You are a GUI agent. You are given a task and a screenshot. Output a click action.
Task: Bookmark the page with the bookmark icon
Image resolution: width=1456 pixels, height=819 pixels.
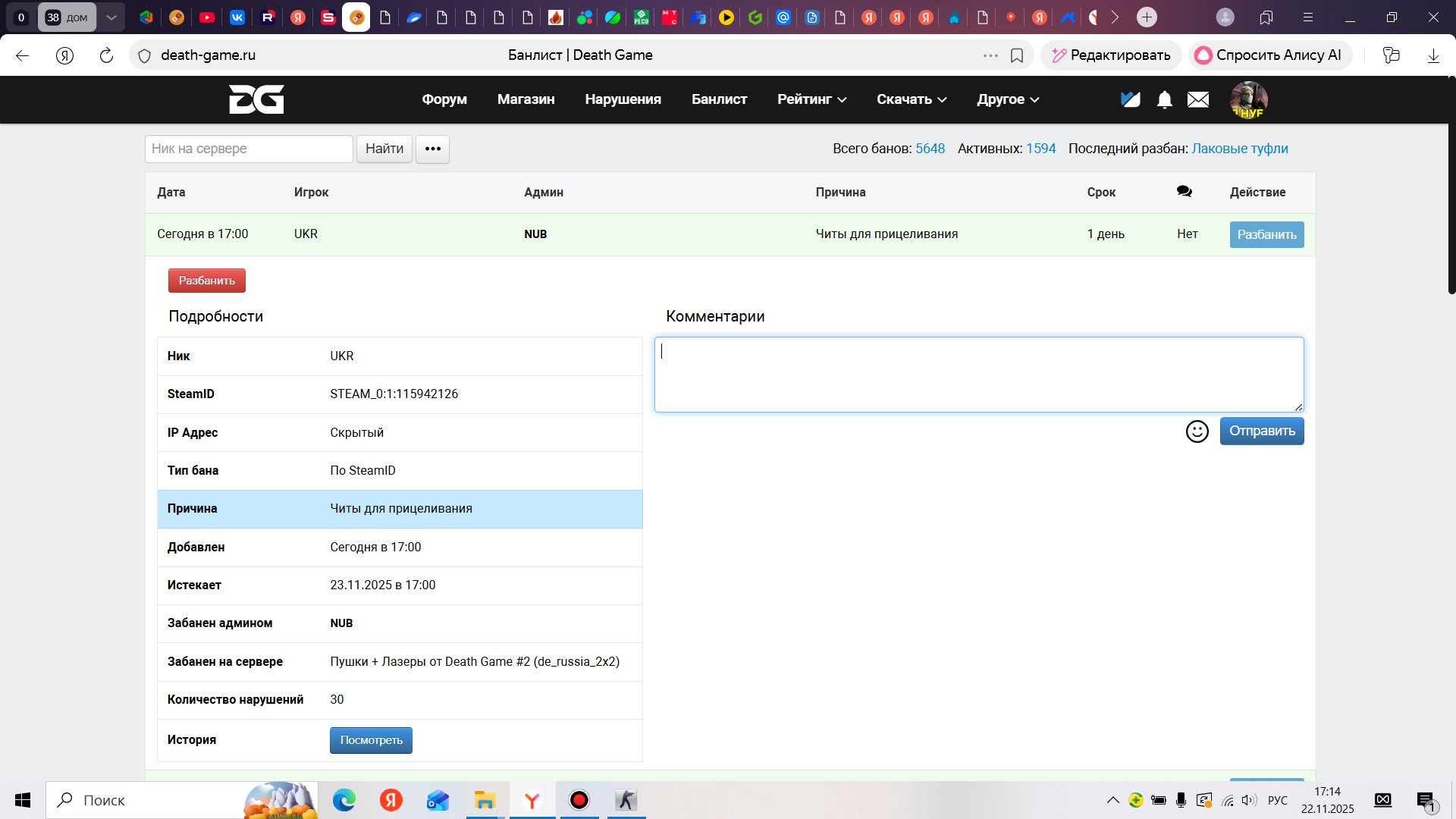tap(1017, 55)
